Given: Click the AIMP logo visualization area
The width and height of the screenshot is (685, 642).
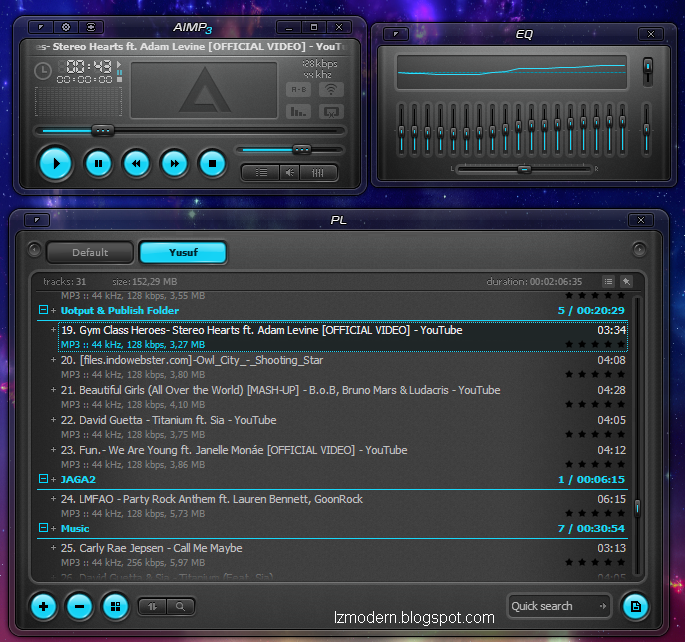Looking at the screenshot, I should click(204, 90).
